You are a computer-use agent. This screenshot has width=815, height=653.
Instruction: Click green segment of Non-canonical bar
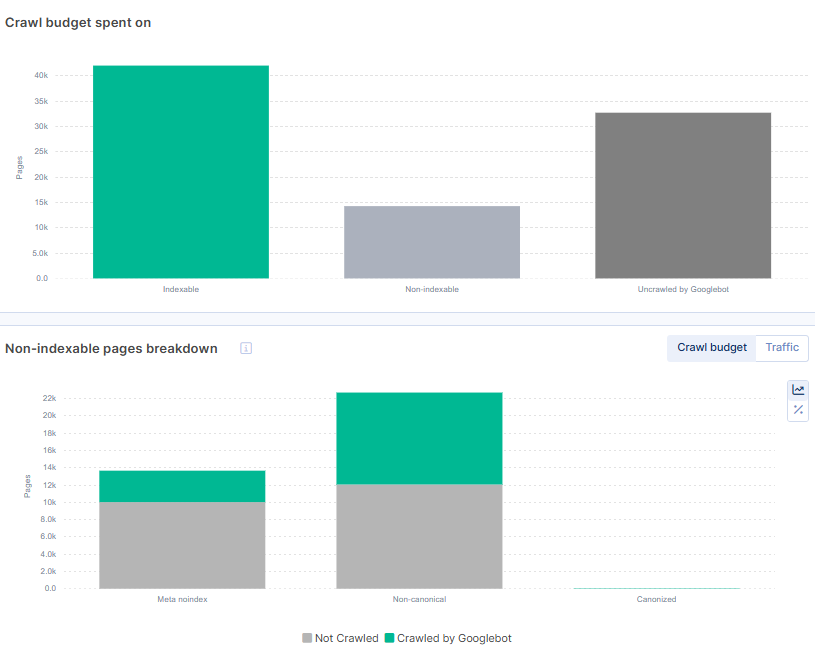[419, 438]
